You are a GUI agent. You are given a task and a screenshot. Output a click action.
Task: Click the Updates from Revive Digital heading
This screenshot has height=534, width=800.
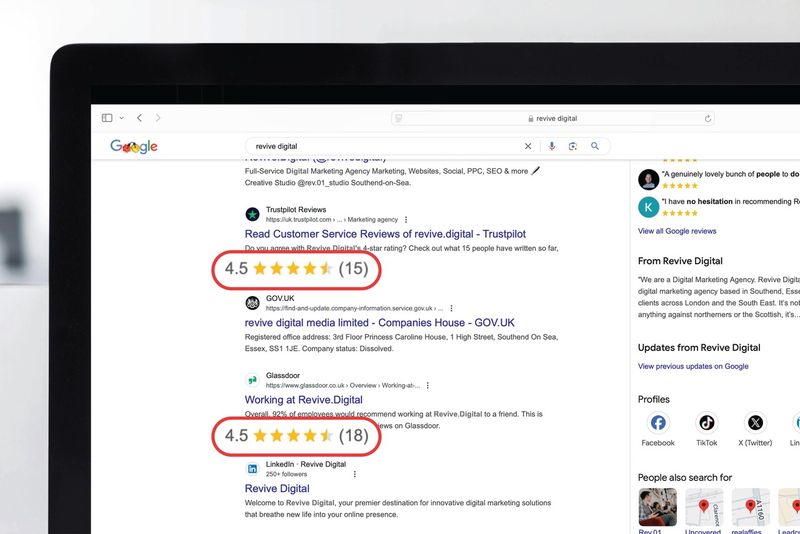[x=699, y=348]
